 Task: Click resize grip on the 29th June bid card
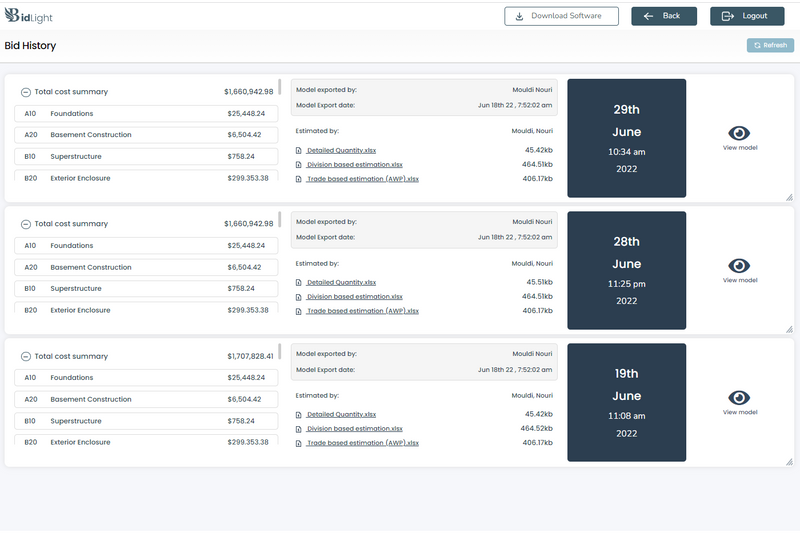pyautogui.click(x=789, y=197)
